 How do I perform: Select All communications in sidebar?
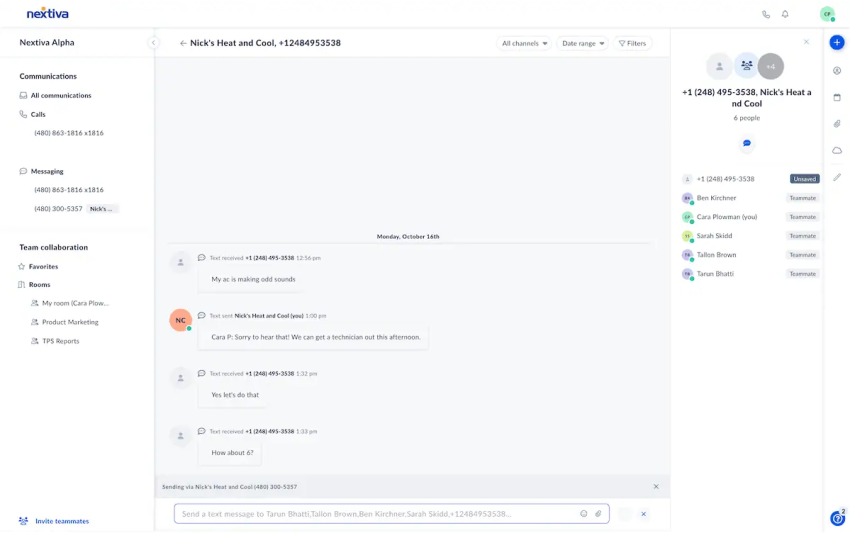[61, 95]
